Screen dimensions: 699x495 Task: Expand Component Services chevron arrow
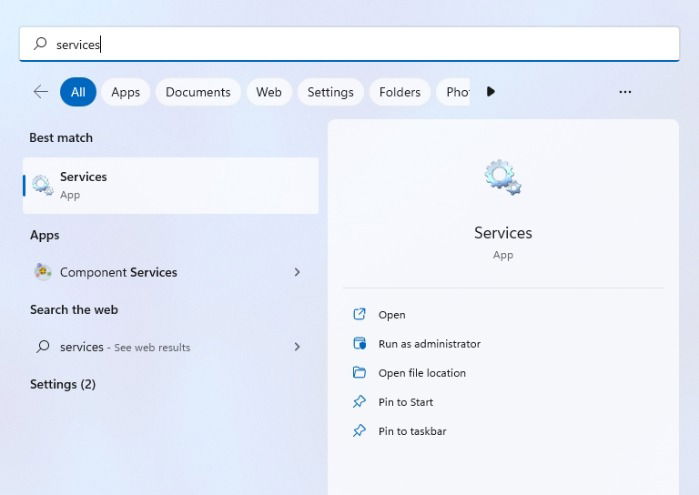[x=297, y=272]
